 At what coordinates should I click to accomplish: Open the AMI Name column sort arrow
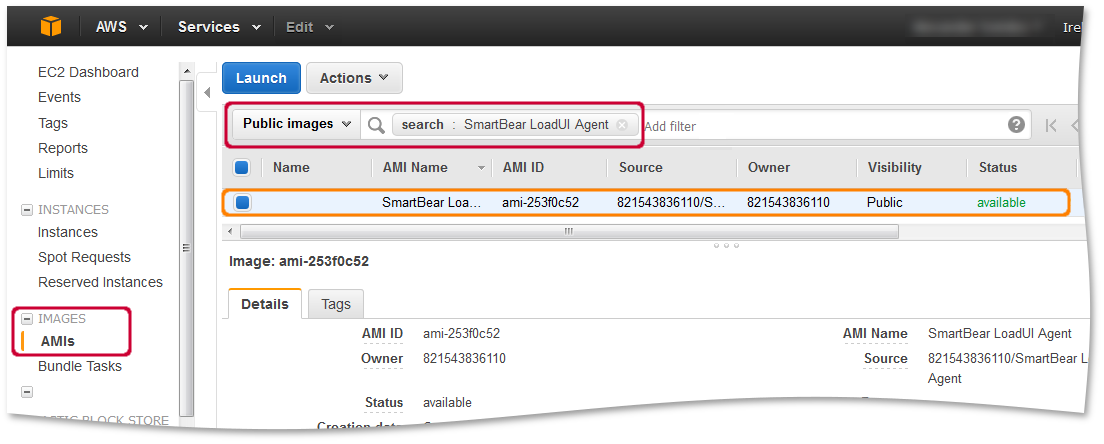coord(482,168)
